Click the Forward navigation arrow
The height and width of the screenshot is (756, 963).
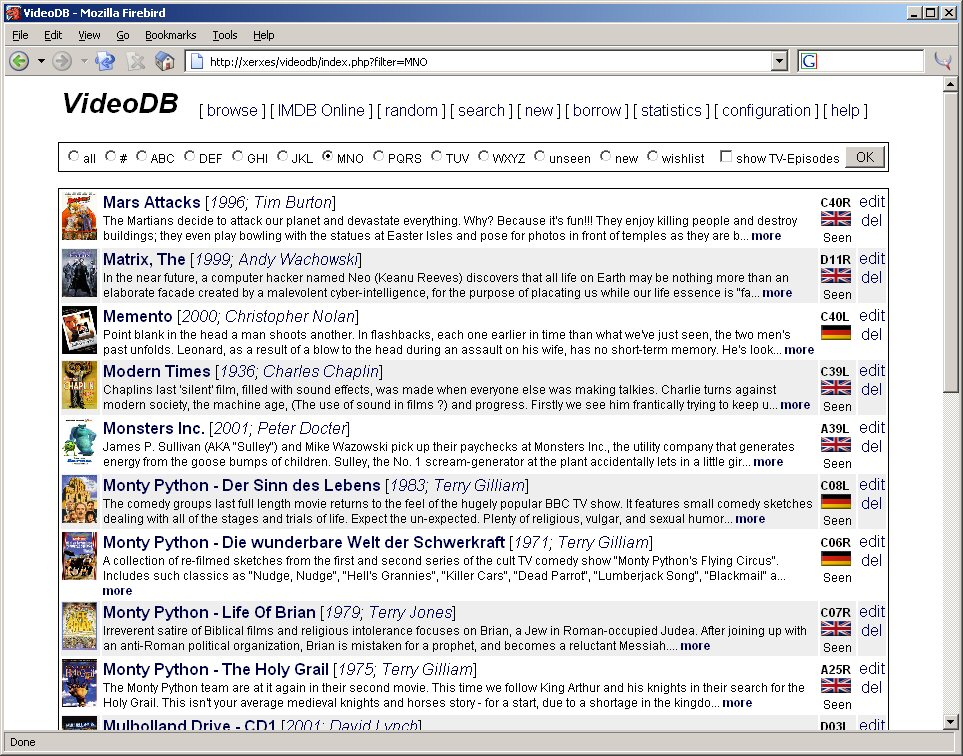tap(61, 61)
